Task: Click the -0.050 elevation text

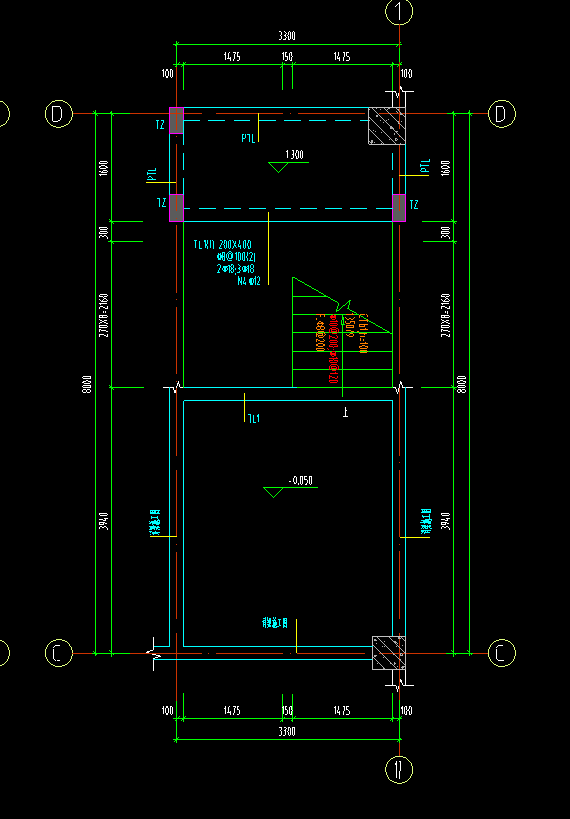Action: tap(301, 481)
